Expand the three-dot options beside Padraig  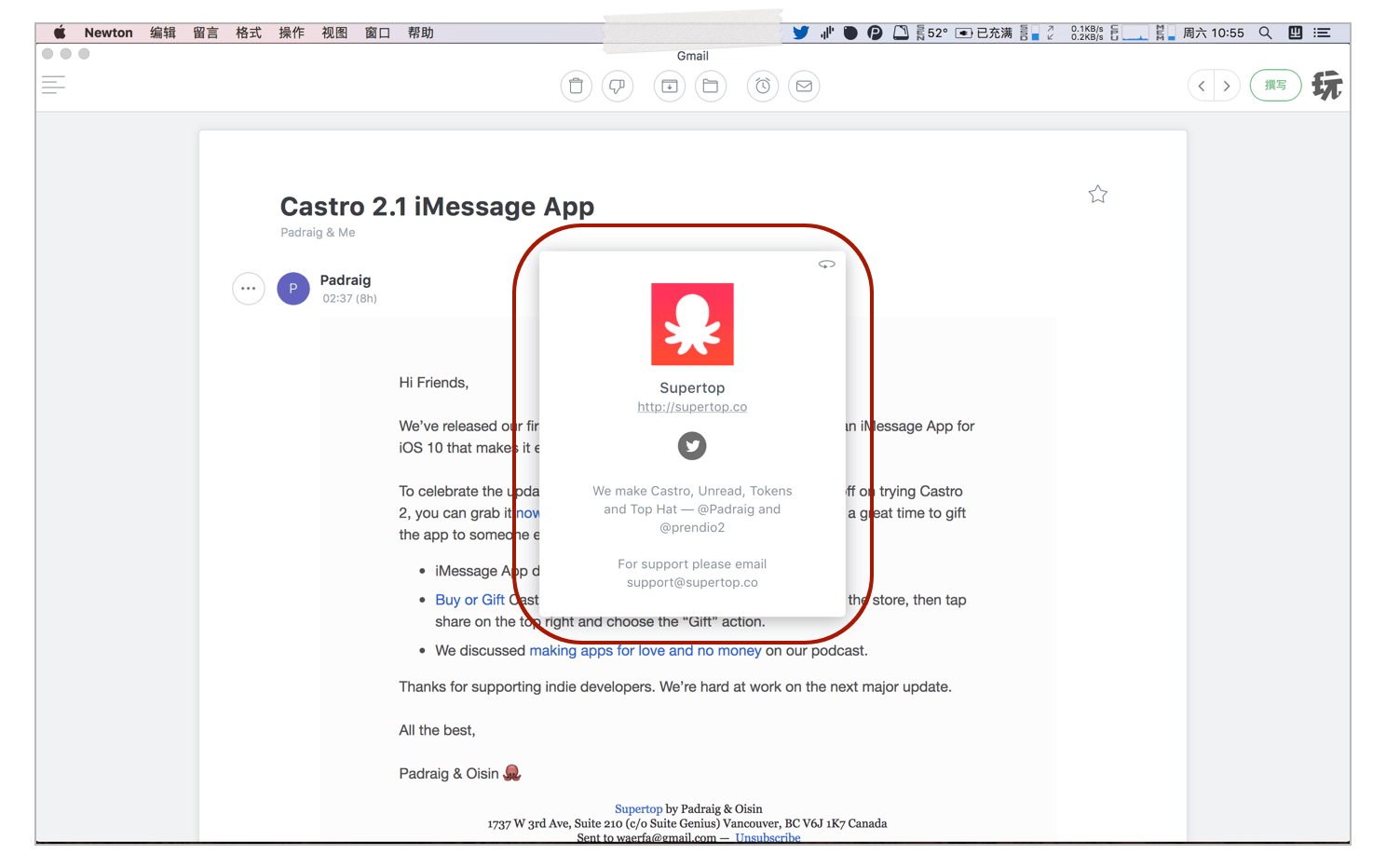tap(249, 289)
